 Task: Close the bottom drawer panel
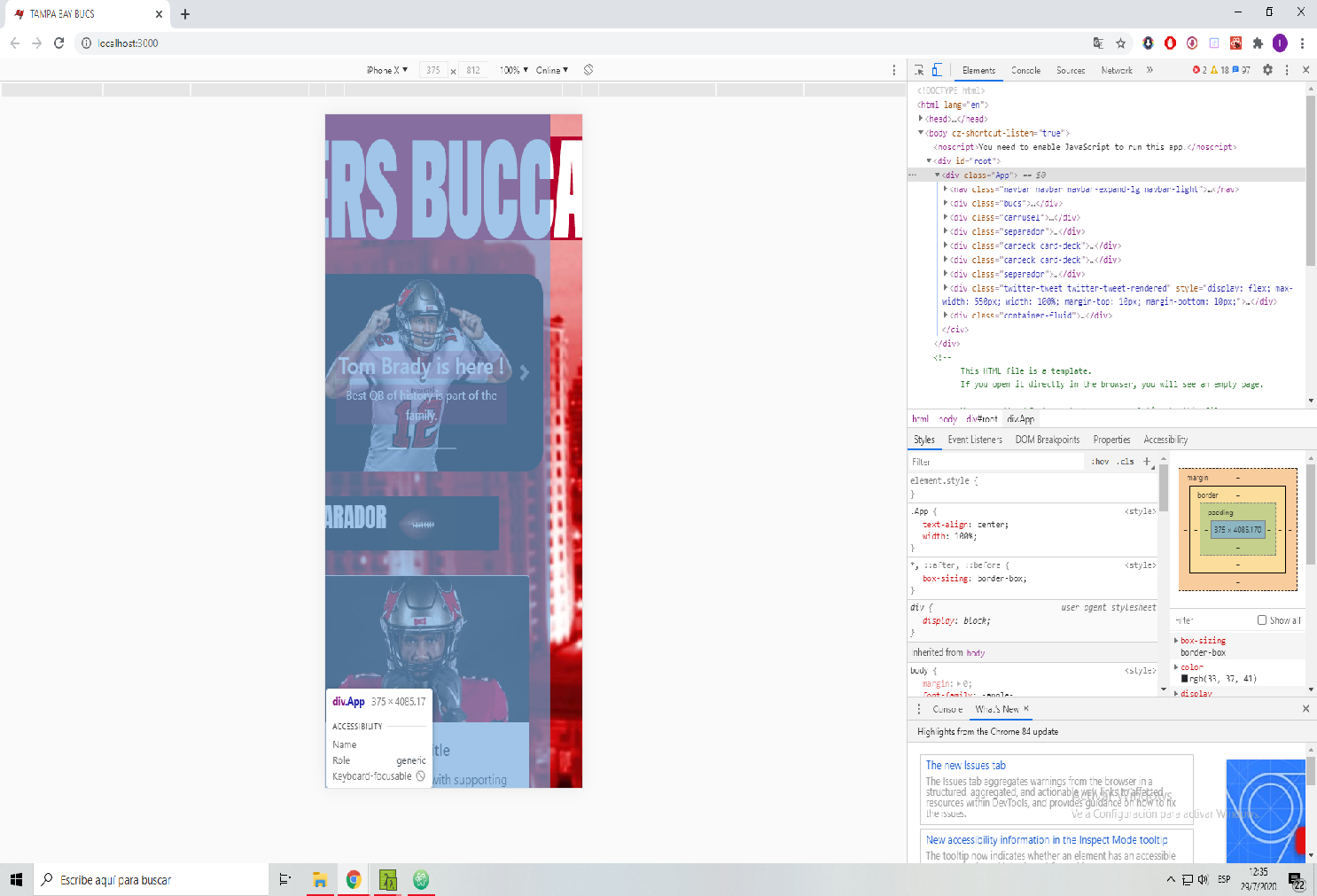point(1305,709)
